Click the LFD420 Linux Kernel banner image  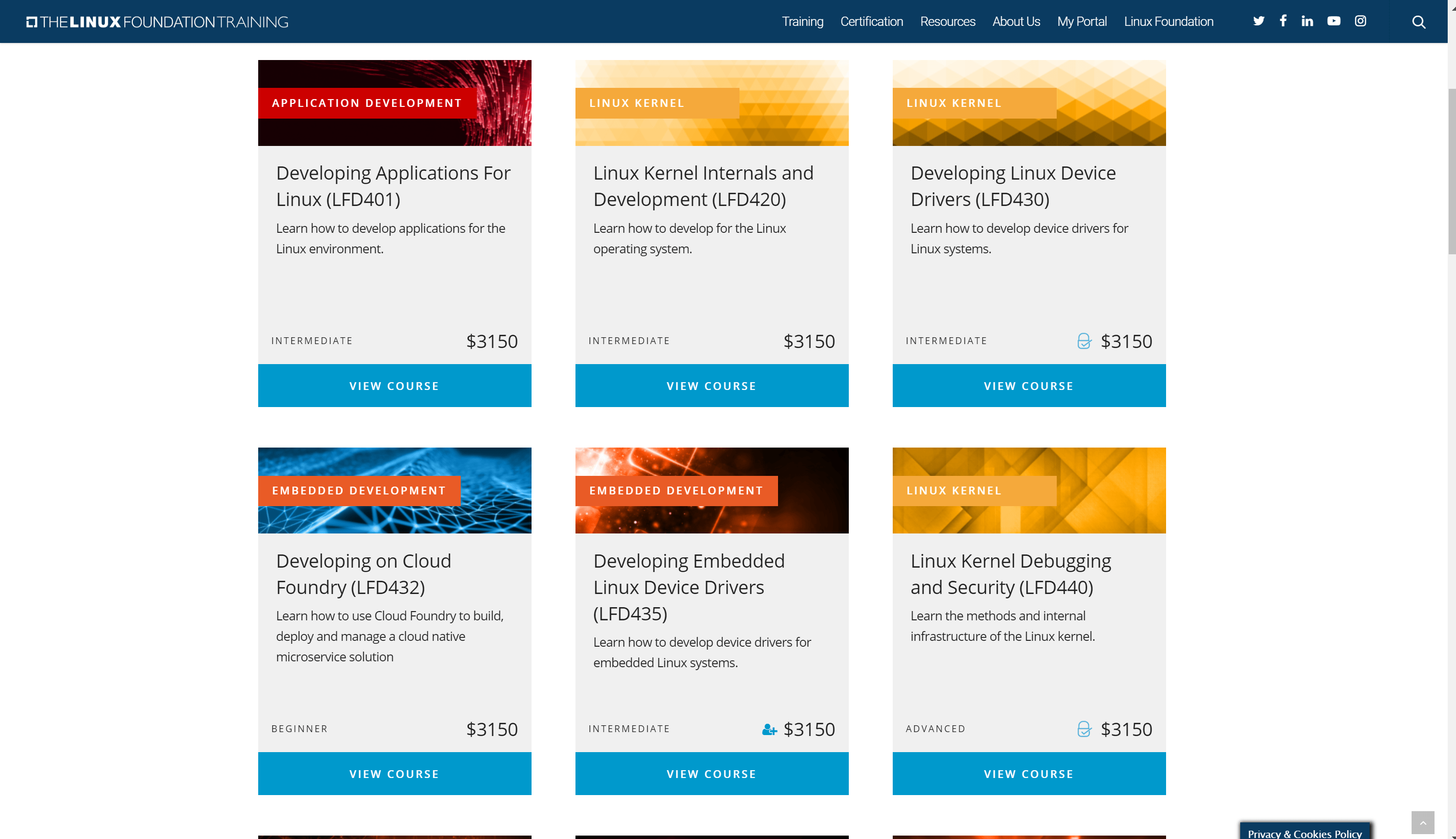coord(712,102)
